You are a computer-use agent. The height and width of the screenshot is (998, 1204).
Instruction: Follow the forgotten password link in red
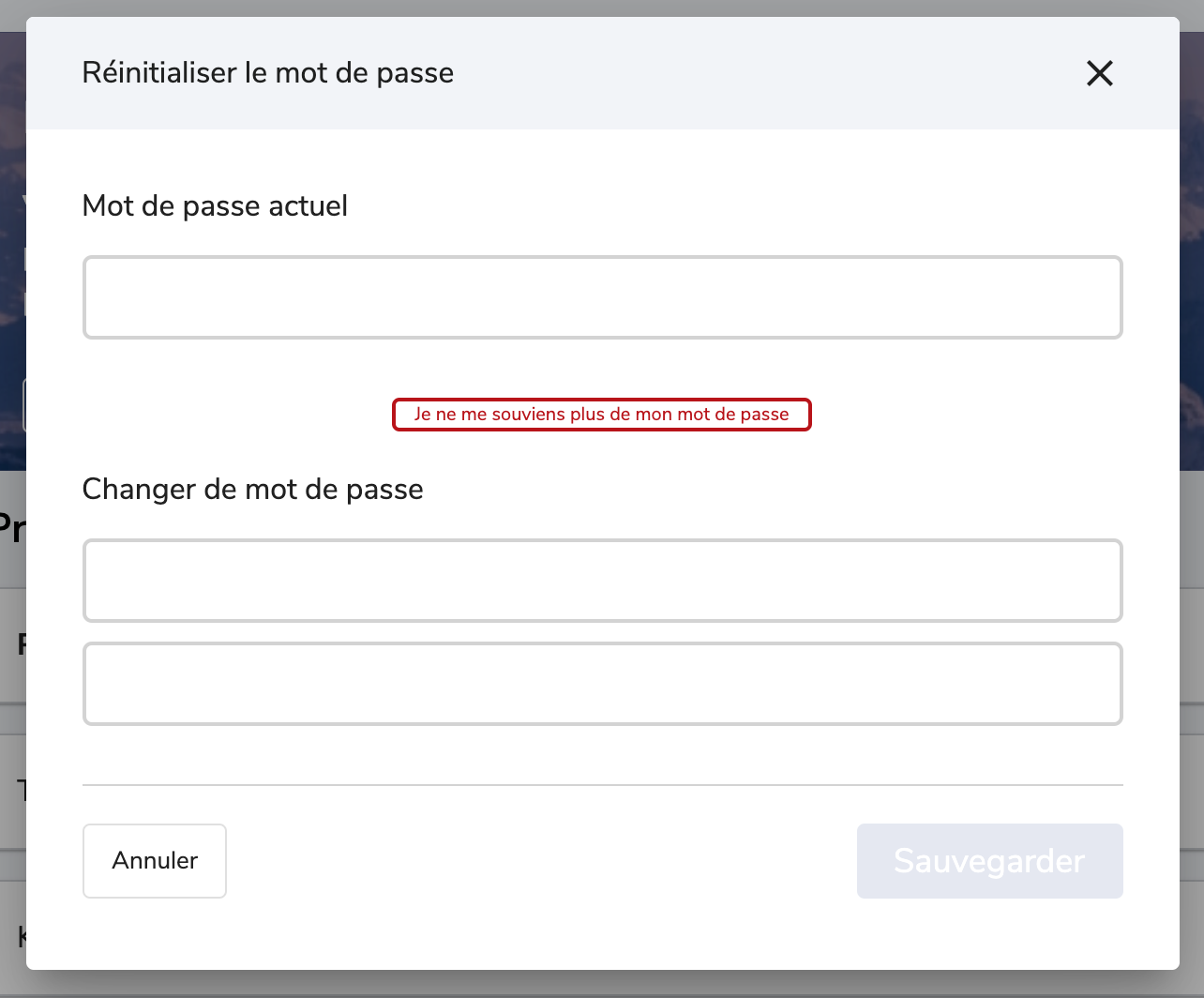tap(601, 415)
